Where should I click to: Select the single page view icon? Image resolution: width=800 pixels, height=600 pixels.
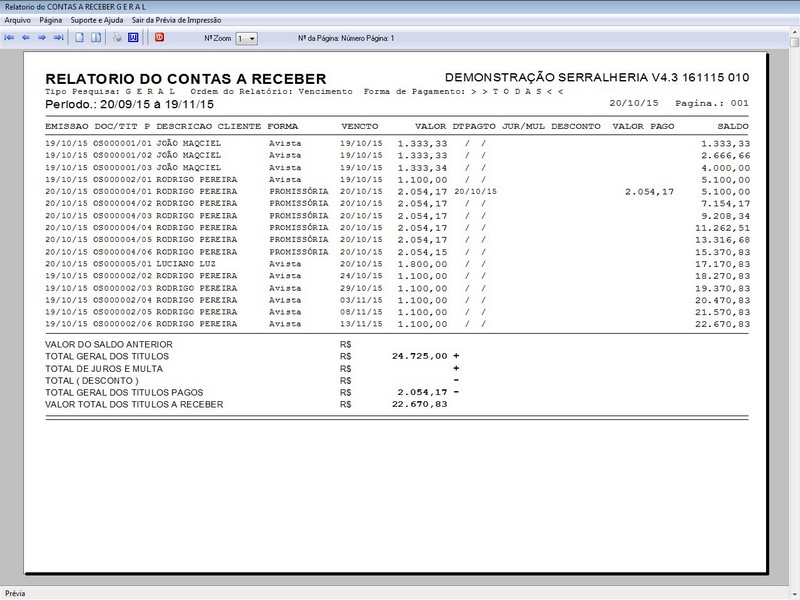(x=80, y=38)
